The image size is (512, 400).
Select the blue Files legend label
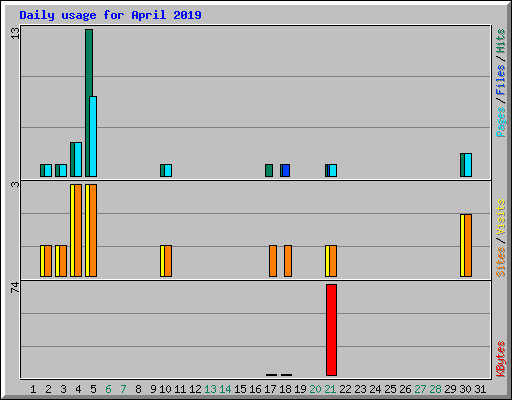coord(501,79)
